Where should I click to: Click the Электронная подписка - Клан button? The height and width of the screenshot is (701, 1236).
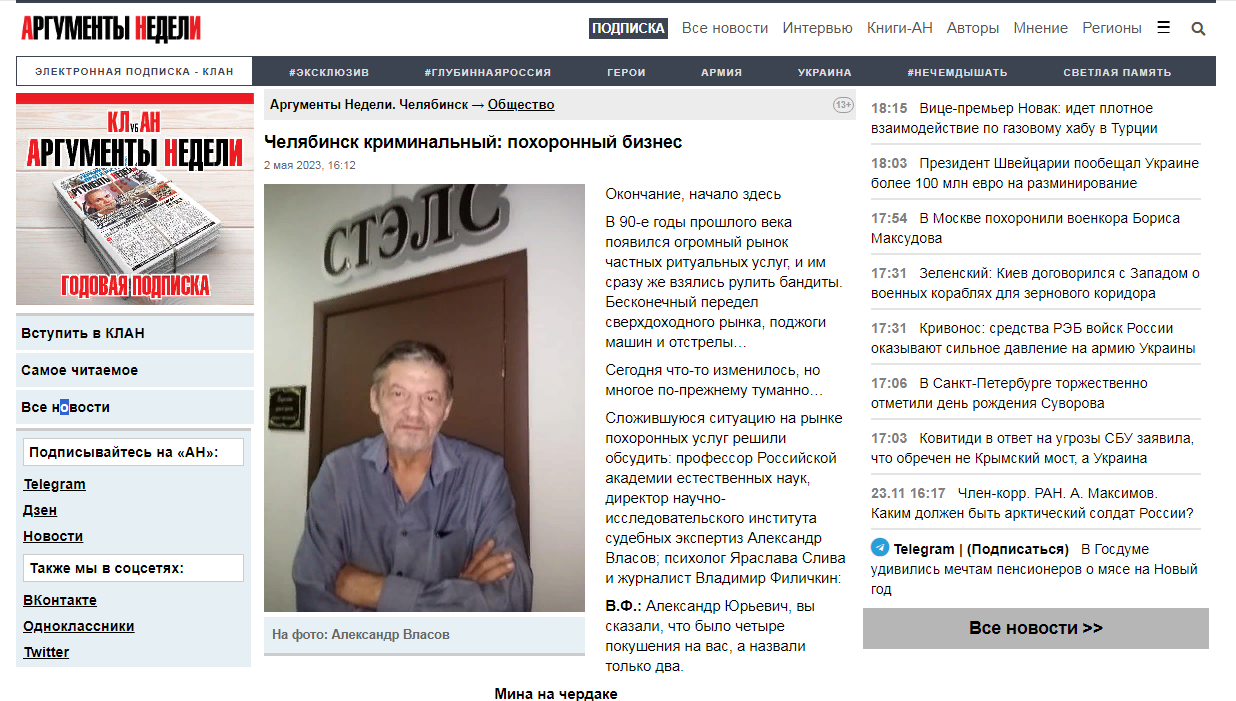(134, 72)
